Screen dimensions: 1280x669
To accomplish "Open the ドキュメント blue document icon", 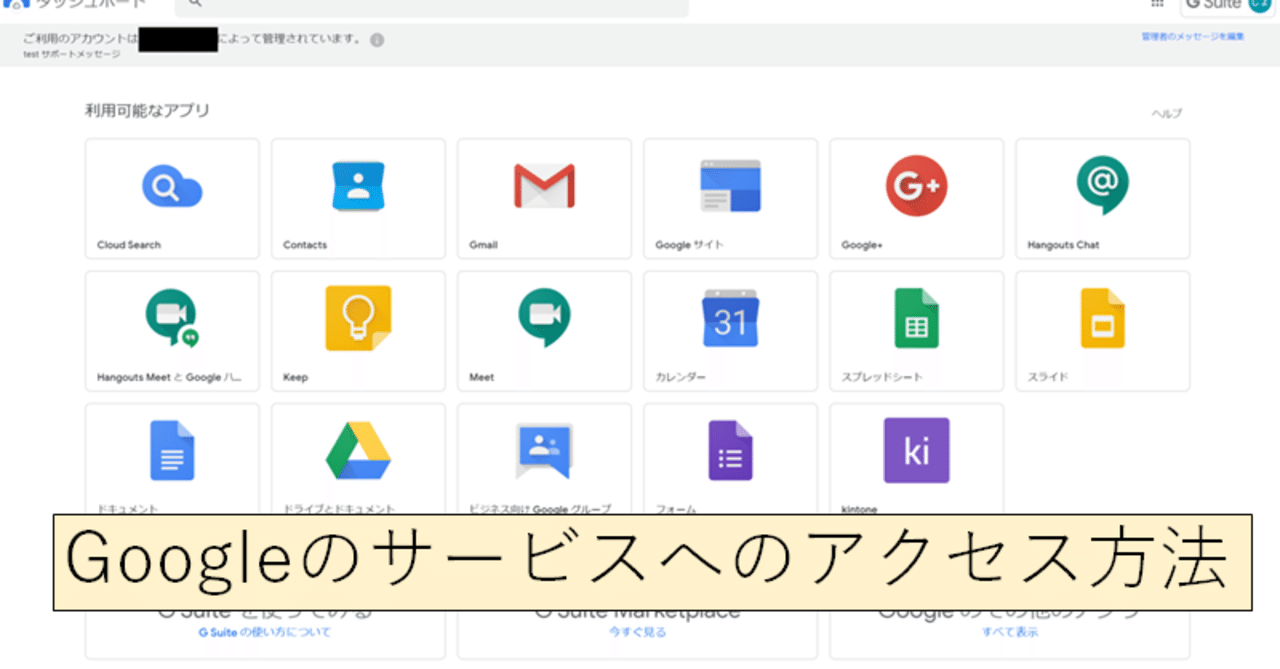I will click(172, 451).
